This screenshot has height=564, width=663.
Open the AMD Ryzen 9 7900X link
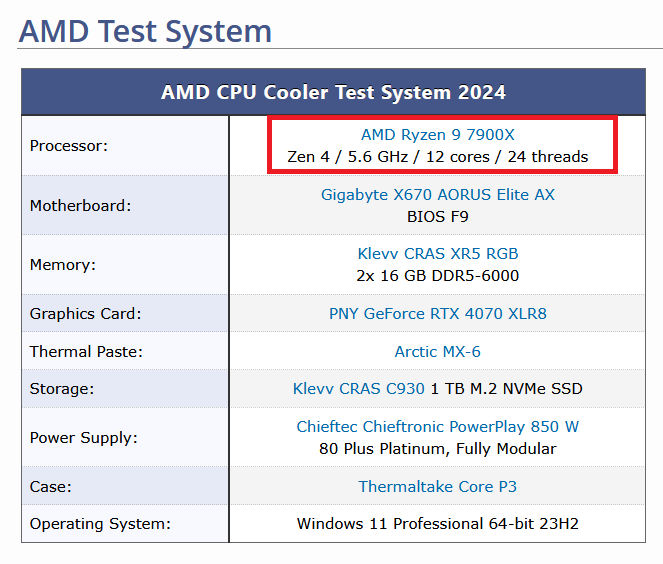click(438, 134)
